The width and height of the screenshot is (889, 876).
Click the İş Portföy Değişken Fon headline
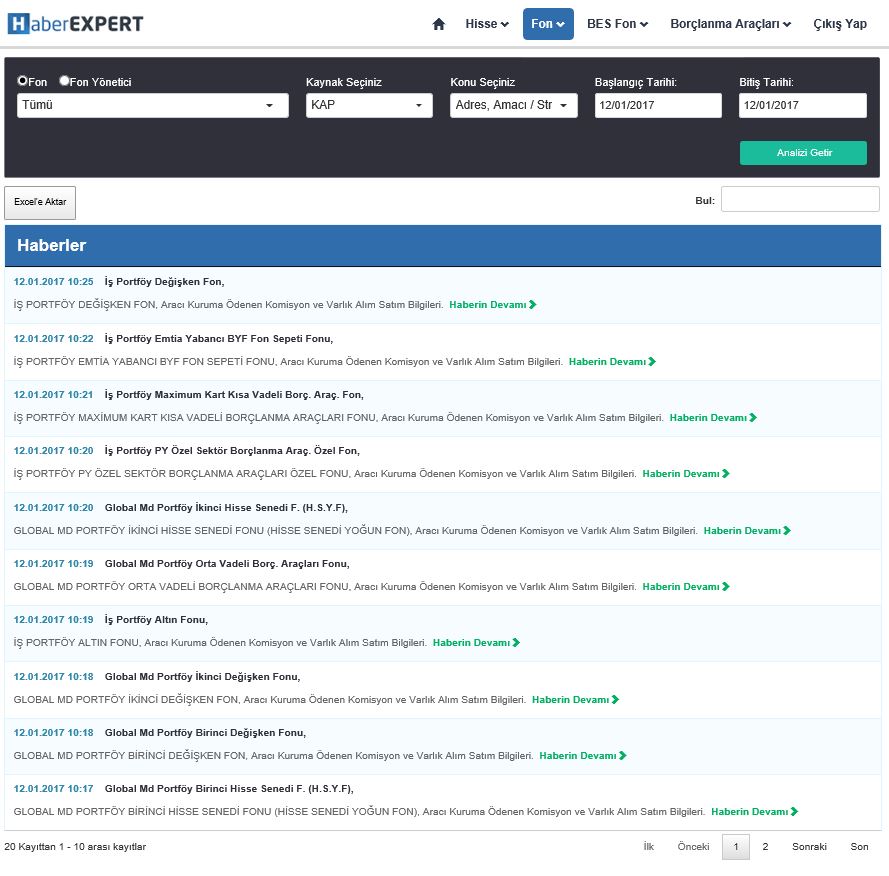point(164,282)
